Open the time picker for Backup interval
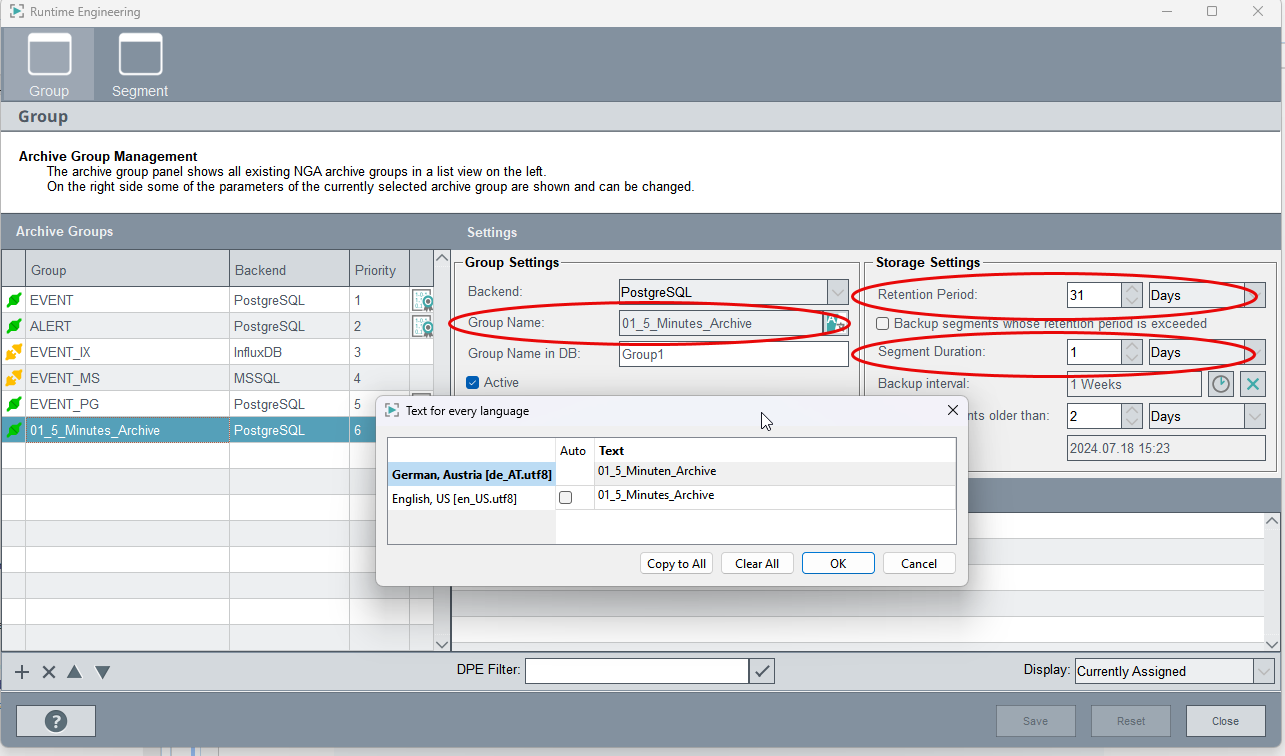Screen dimensions: 1285x756 [x=1220, y=383]
